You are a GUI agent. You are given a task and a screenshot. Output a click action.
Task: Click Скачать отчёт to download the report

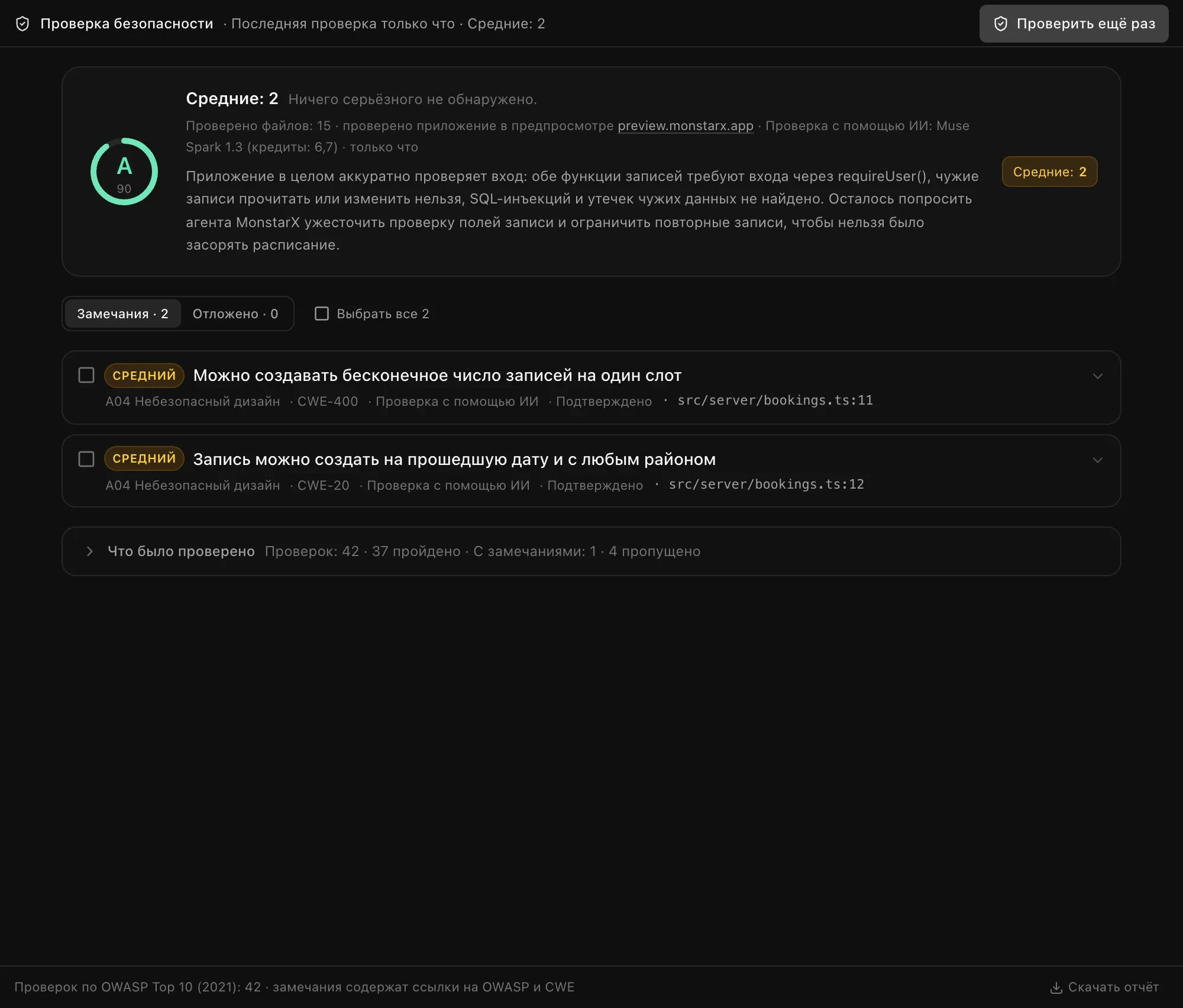coord(1104,987)
